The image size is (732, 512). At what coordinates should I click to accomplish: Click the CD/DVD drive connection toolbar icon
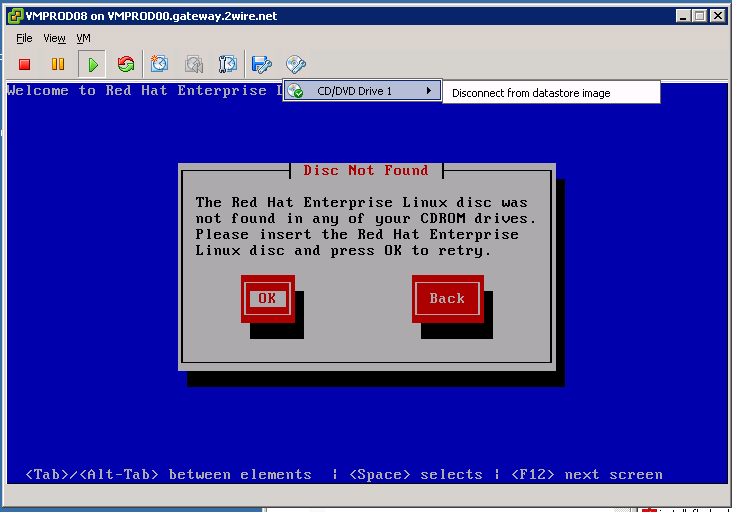point(296,64)
